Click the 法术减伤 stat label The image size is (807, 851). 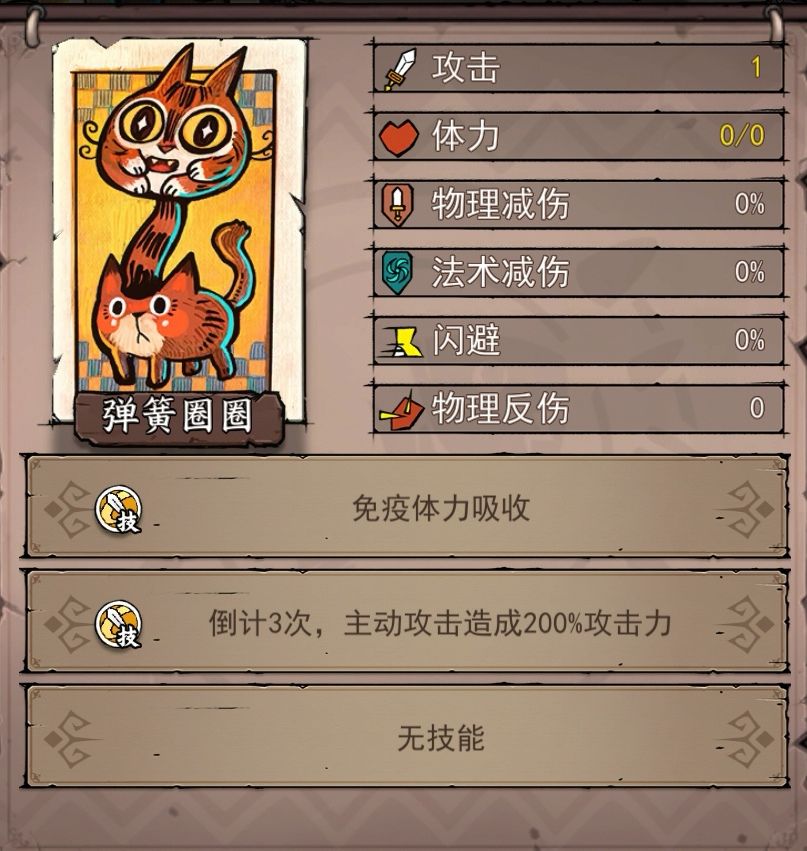[x=500, y=272]
